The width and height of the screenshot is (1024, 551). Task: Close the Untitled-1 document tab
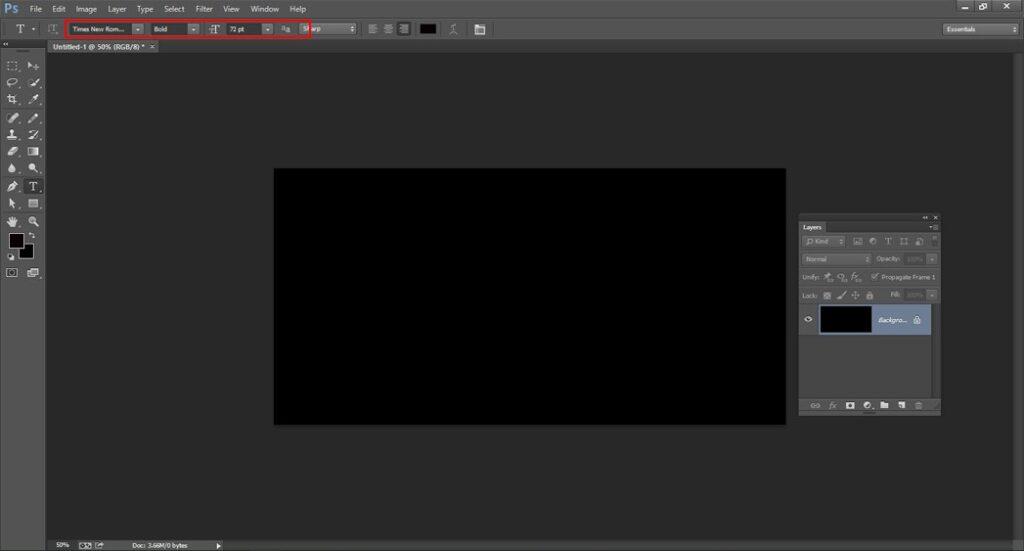pyautogui.click(x=153, y=47)
